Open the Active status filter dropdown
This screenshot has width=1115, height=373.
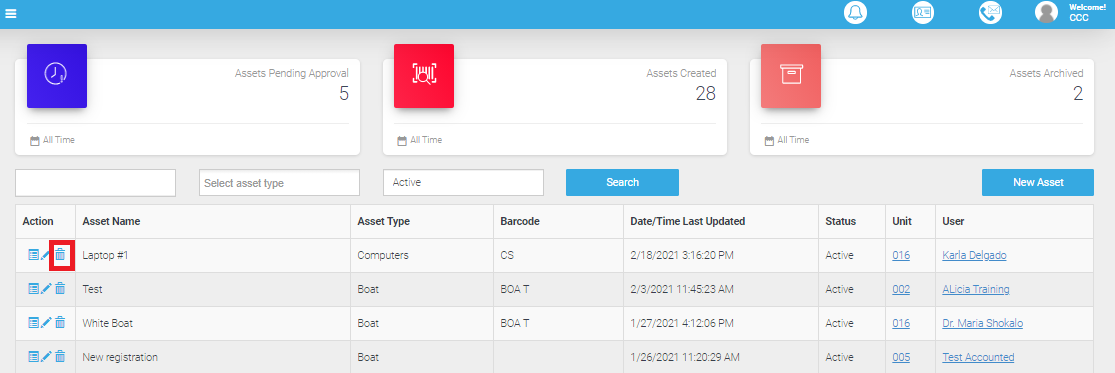click(x=463, y=183)
